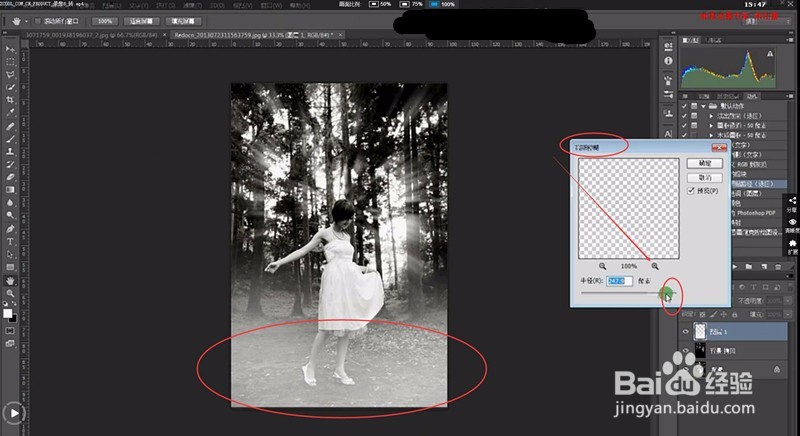Select the Brush tool
This screenshot has height=436, width=800.
pos(10,139)
